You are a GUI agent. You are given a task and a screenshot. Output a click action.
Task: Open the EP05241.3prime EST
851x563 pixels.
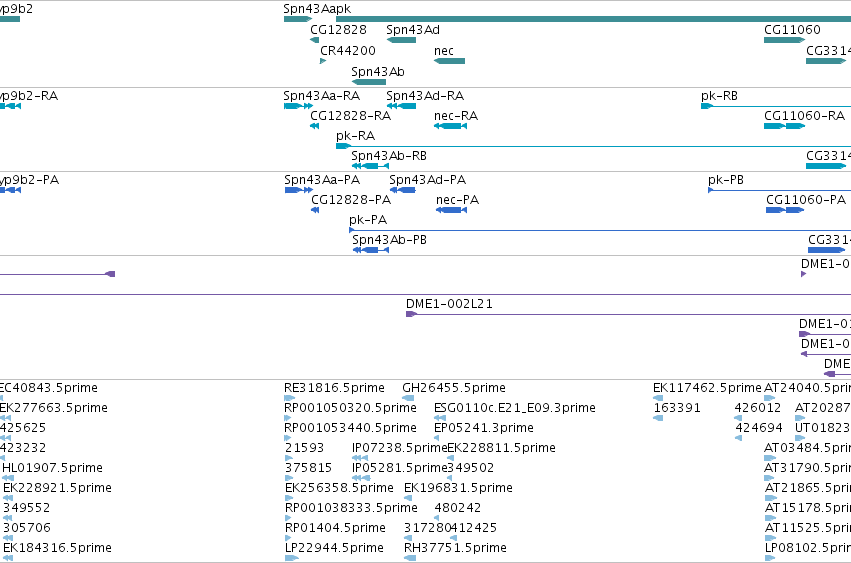[437, 438]
